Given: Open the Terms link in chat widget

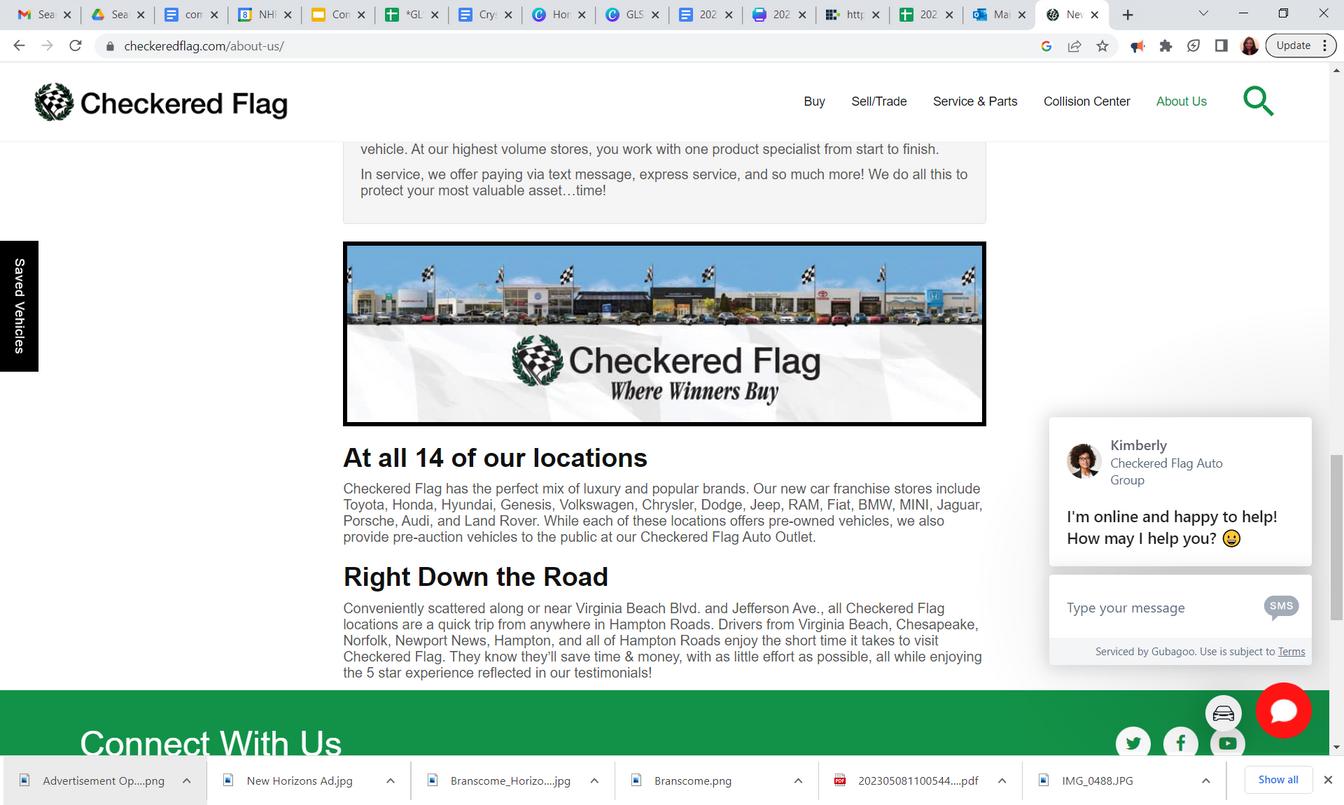Looking at the screenshot, I should tap(1291, 652).
